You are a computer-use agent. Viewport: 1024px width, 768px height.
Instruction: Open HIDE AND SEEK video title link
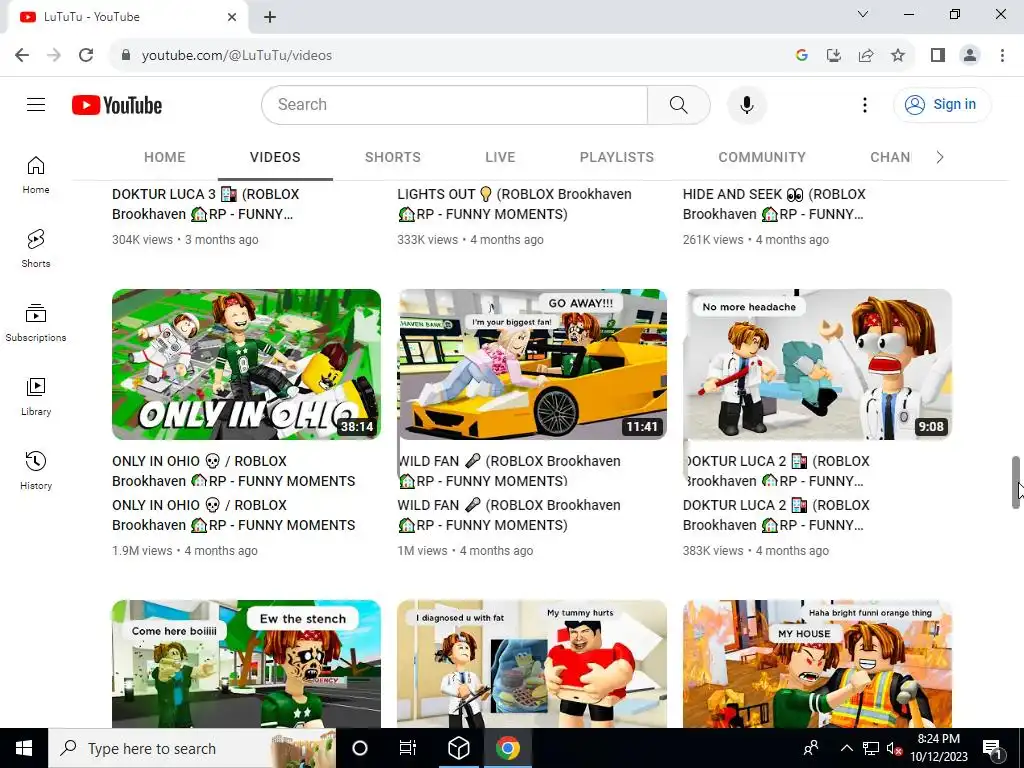click(x=775, y=204)
